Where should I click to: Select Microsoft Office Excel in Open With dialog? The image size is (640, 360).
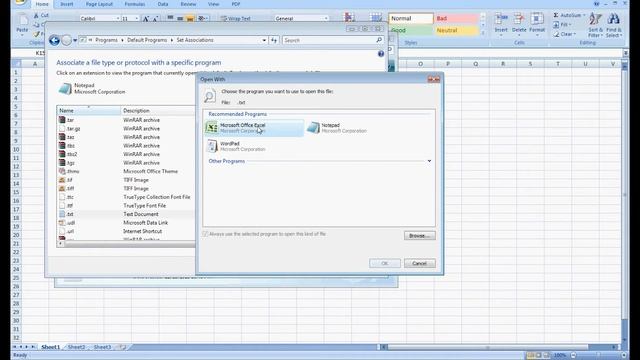tap(254, 128)
